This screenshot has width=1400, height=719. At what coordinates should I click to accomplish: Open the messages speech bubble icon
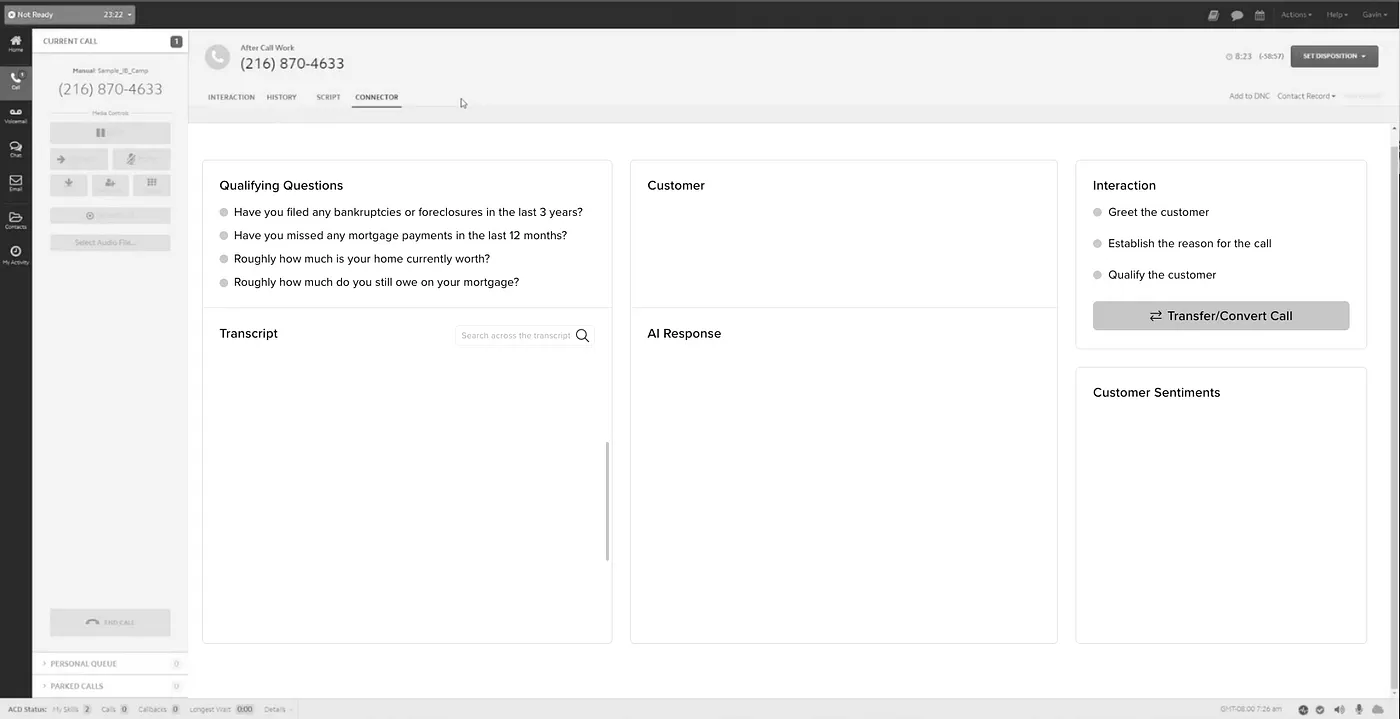coord(1237,15)
